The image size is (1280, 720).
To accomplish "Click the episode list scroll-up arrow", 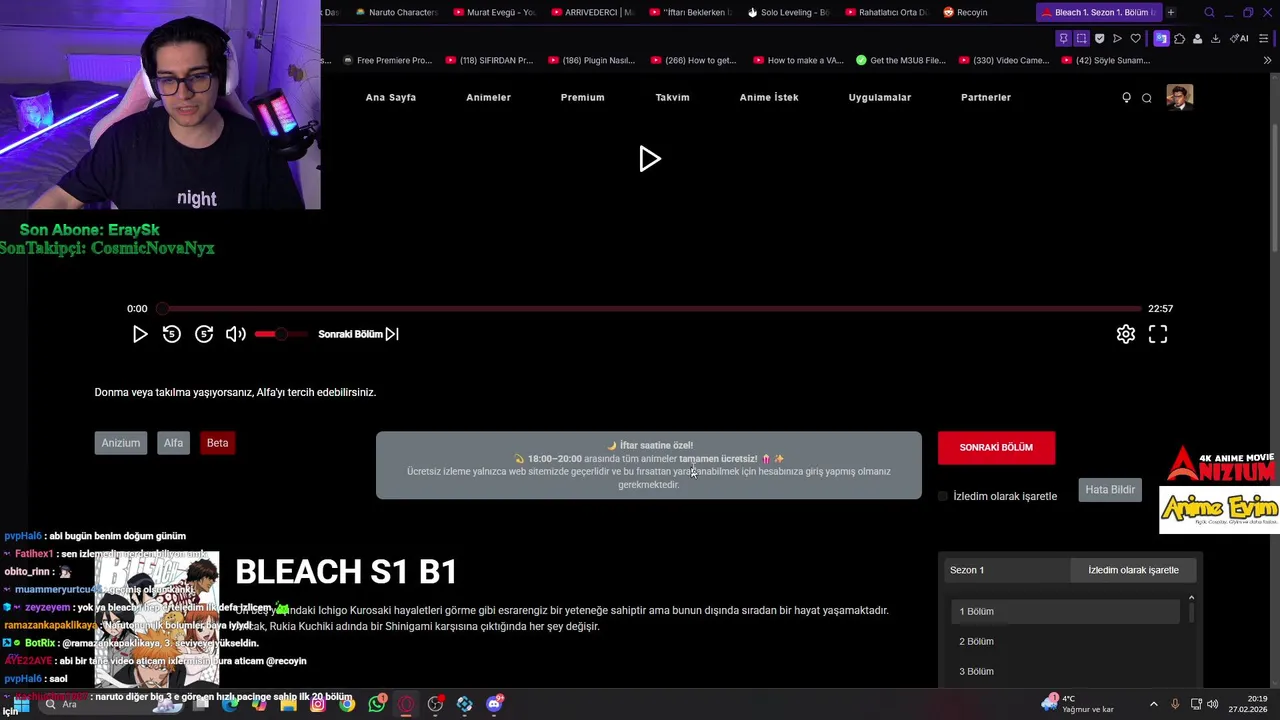I will pyautogui.click(x=1191, y=598).
